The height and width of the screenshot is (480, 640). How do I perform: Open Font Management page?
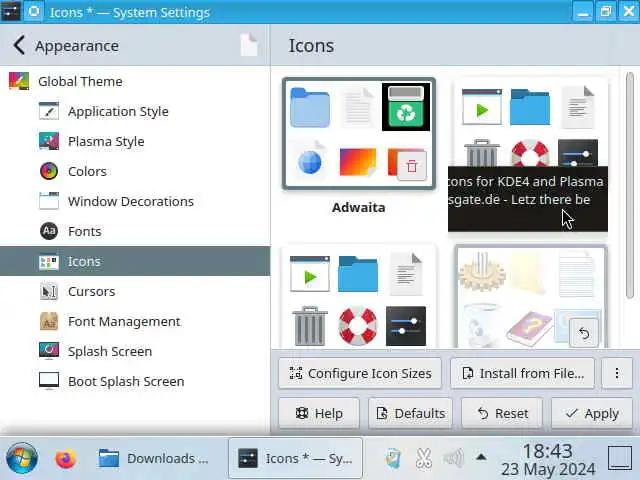[x=135, y=321]
